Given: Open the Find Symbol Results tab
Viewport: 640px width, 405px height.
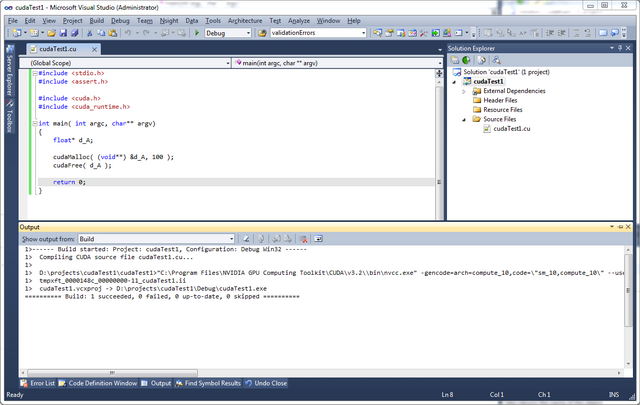Looking at the screenshot, I should tap(208, 383).
